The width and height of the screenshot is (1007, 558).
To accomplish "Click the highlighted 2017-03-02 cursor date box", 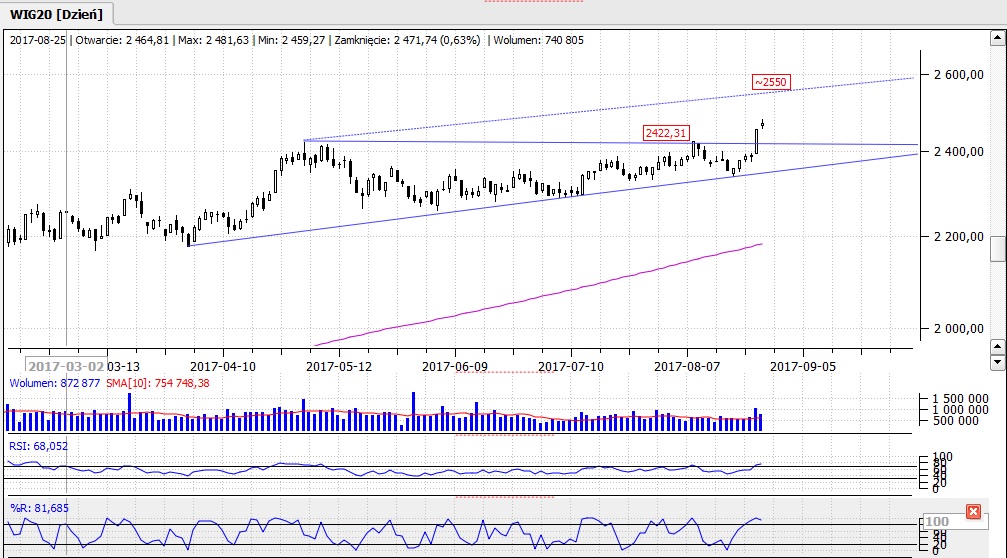I will click(65, 366).
